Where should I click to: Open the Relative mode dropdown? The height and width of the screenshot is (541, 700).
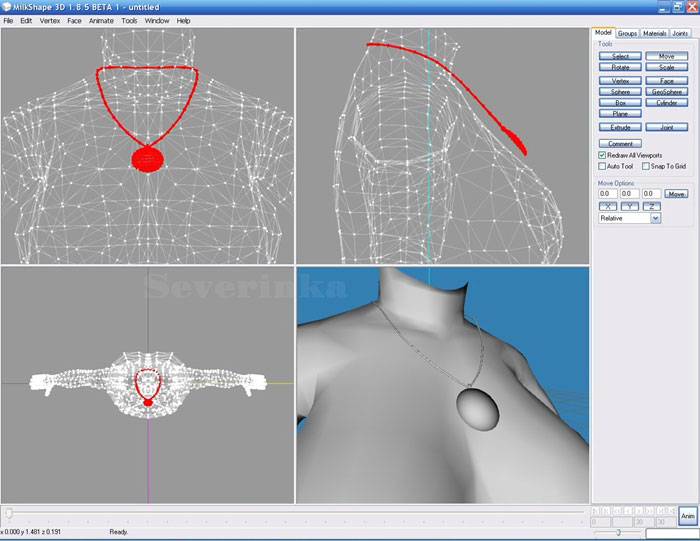pos(655,217)
